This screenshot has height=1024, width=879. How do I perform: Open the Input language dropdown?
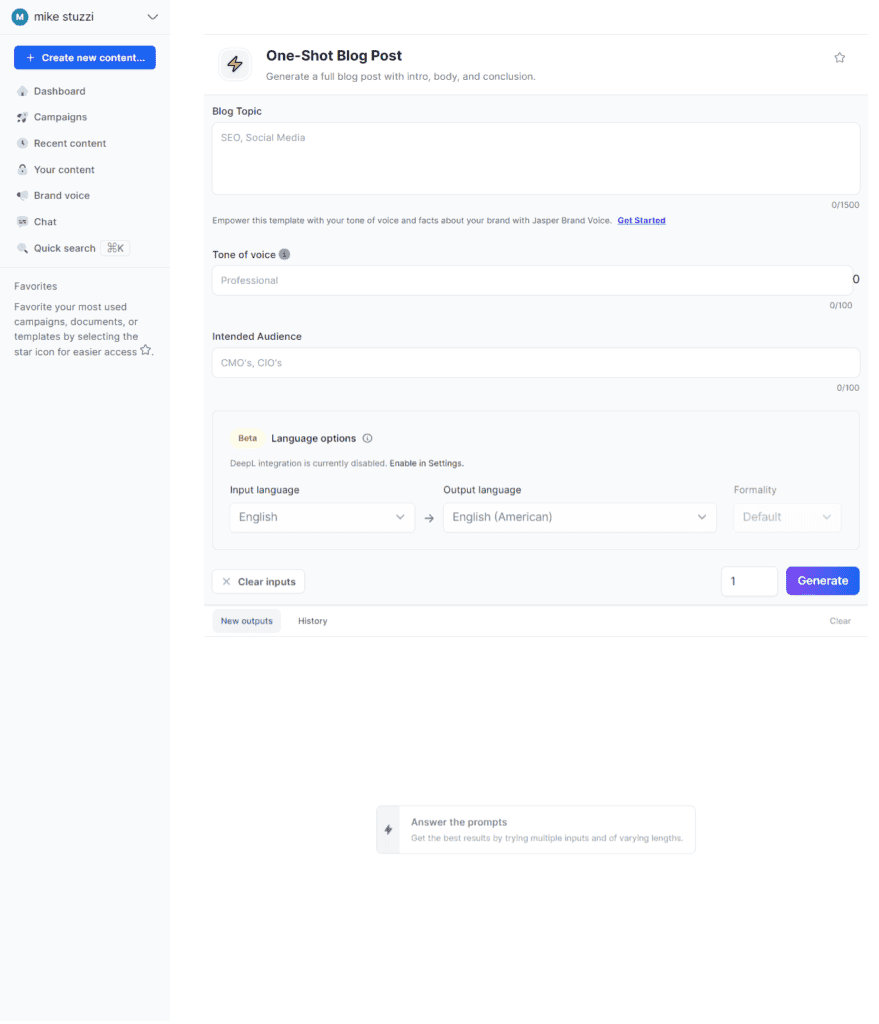coord(321,517)
